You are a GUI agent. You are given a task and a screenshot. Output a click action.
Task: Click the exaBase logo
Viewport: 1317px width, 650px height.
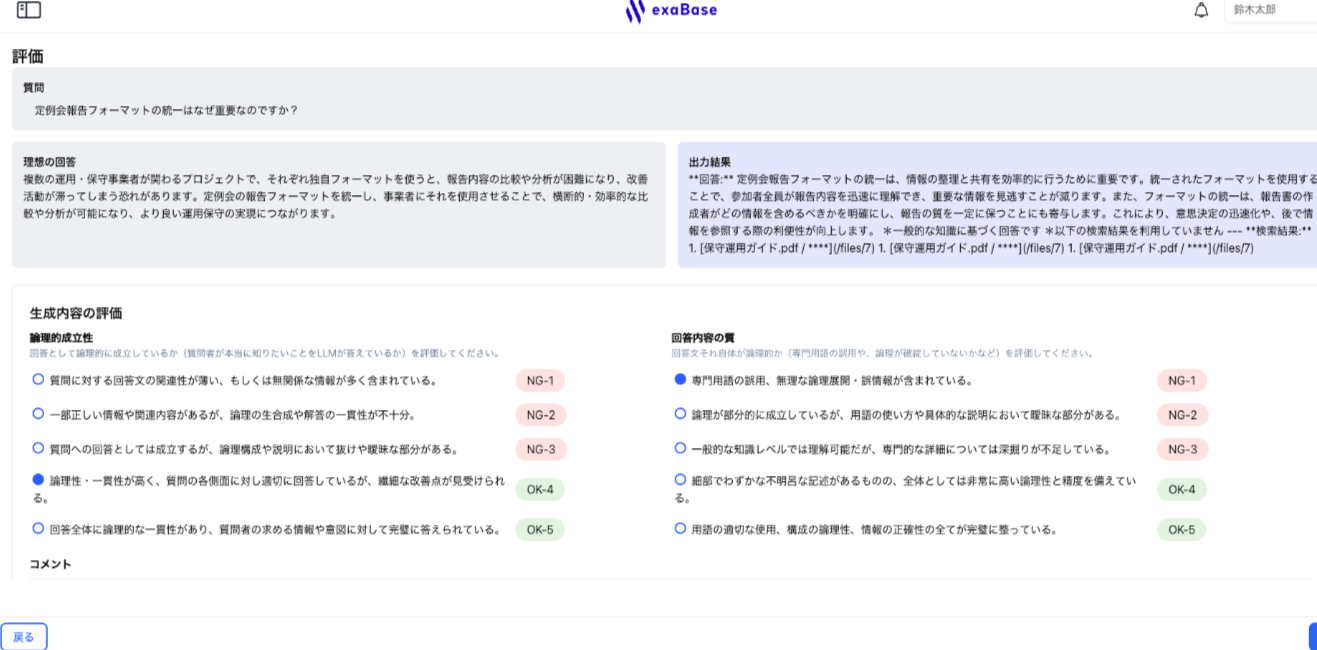tap(672, 10)
